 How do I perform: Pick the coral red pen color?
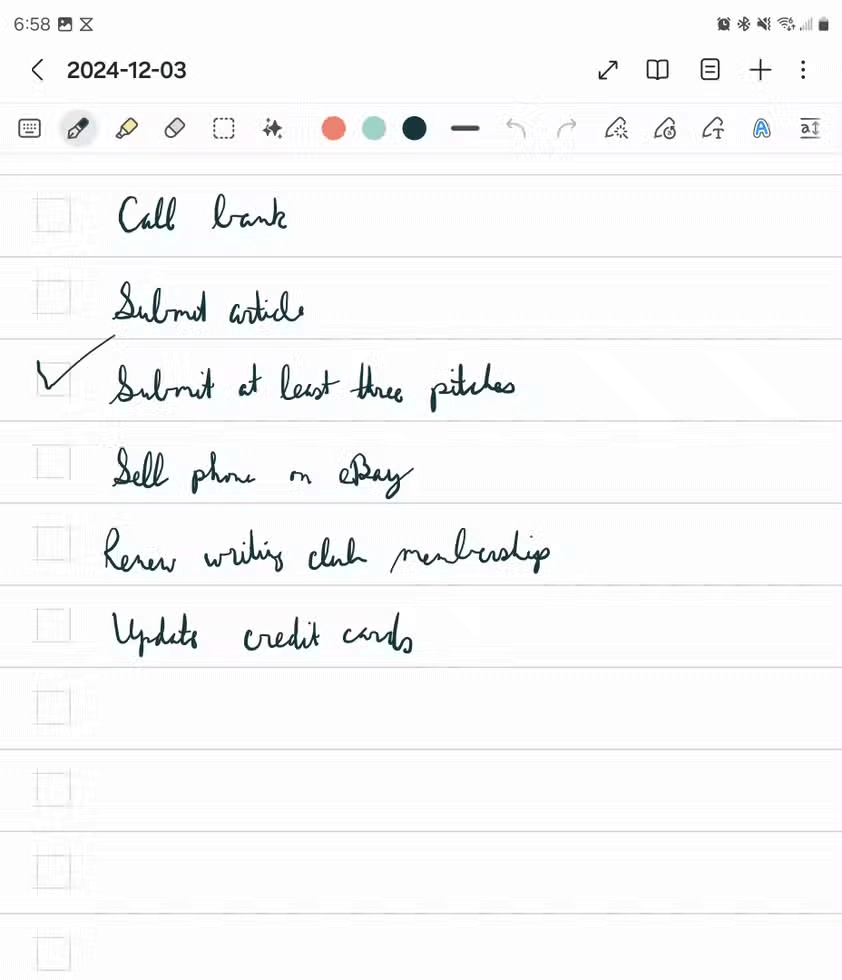[333, 129]
